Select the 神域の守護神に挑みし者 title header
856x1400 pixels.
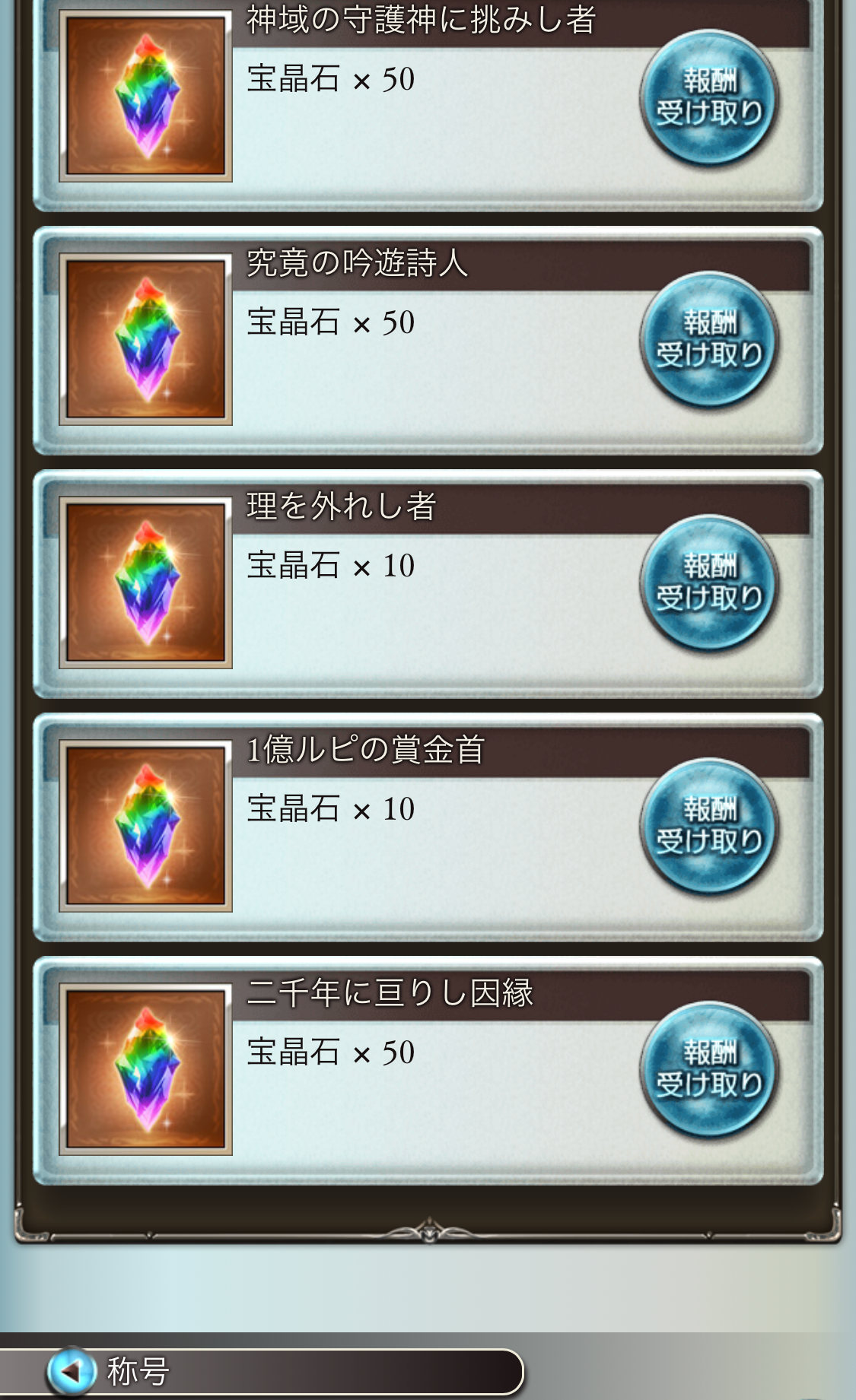point(421,20)
